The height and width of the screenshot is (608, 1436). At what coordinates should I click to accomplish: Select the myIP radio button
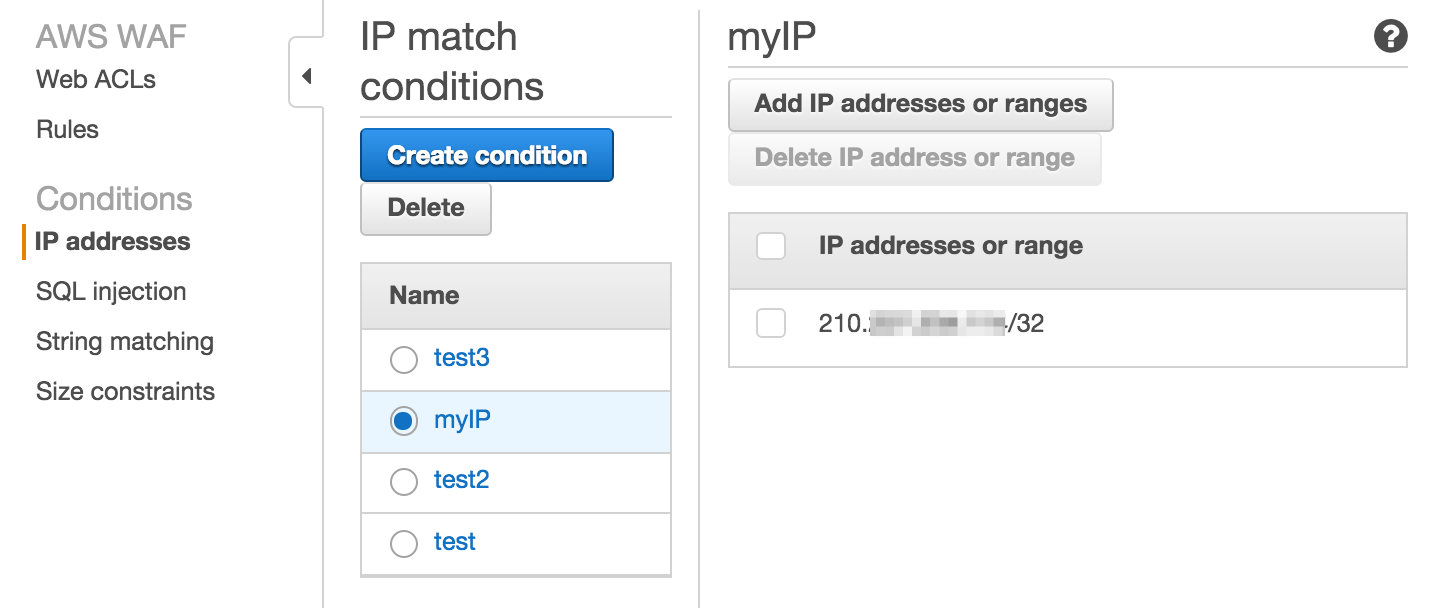coord(404,421)
